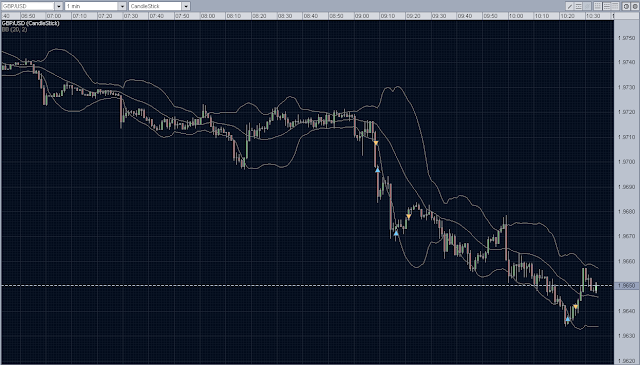Click the highlighted 1.9650 current price tag
640x365 pixels.
coord(627,286)
